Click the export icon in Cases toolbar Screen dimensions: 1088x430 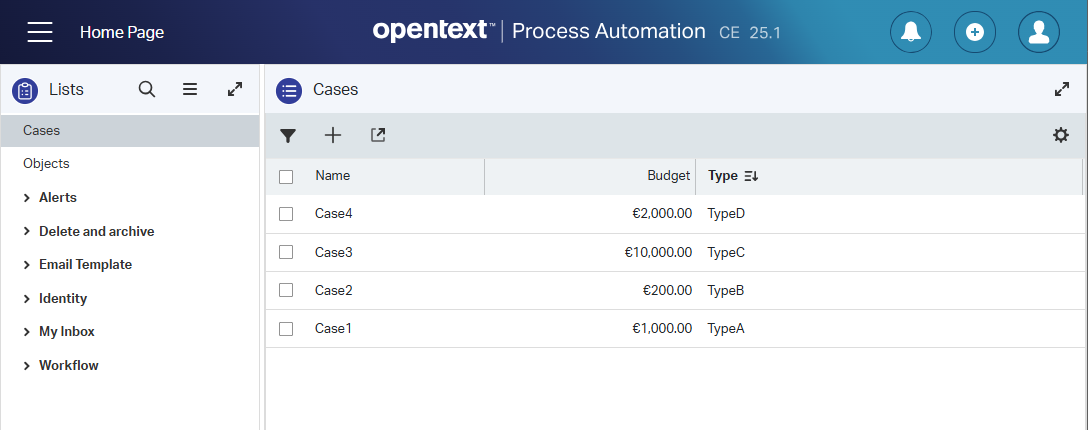point(378,135)
